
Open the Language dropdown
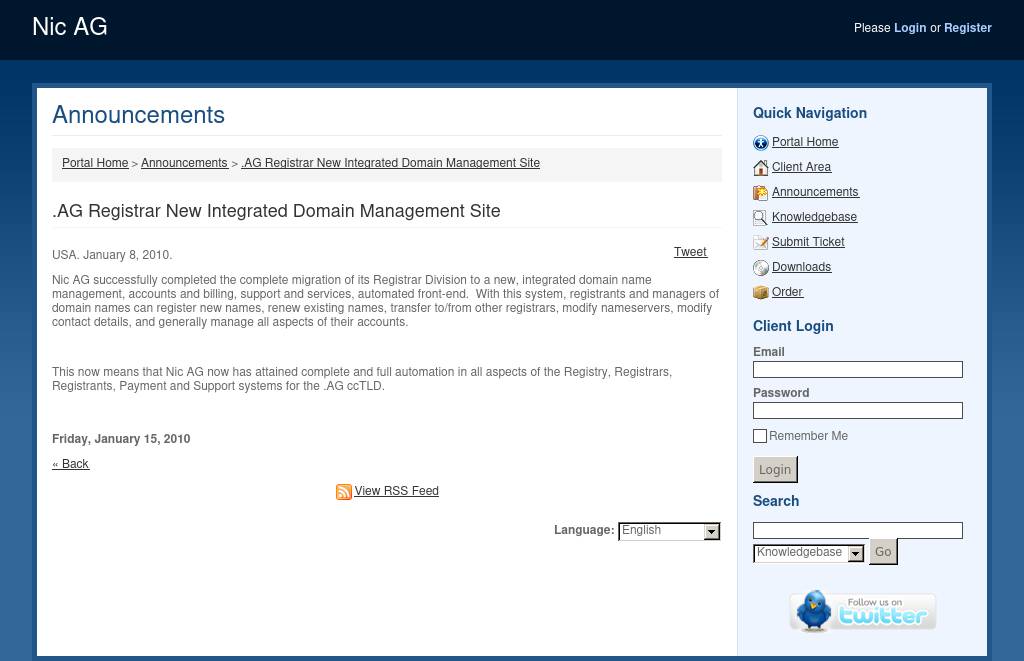(669, 531)
